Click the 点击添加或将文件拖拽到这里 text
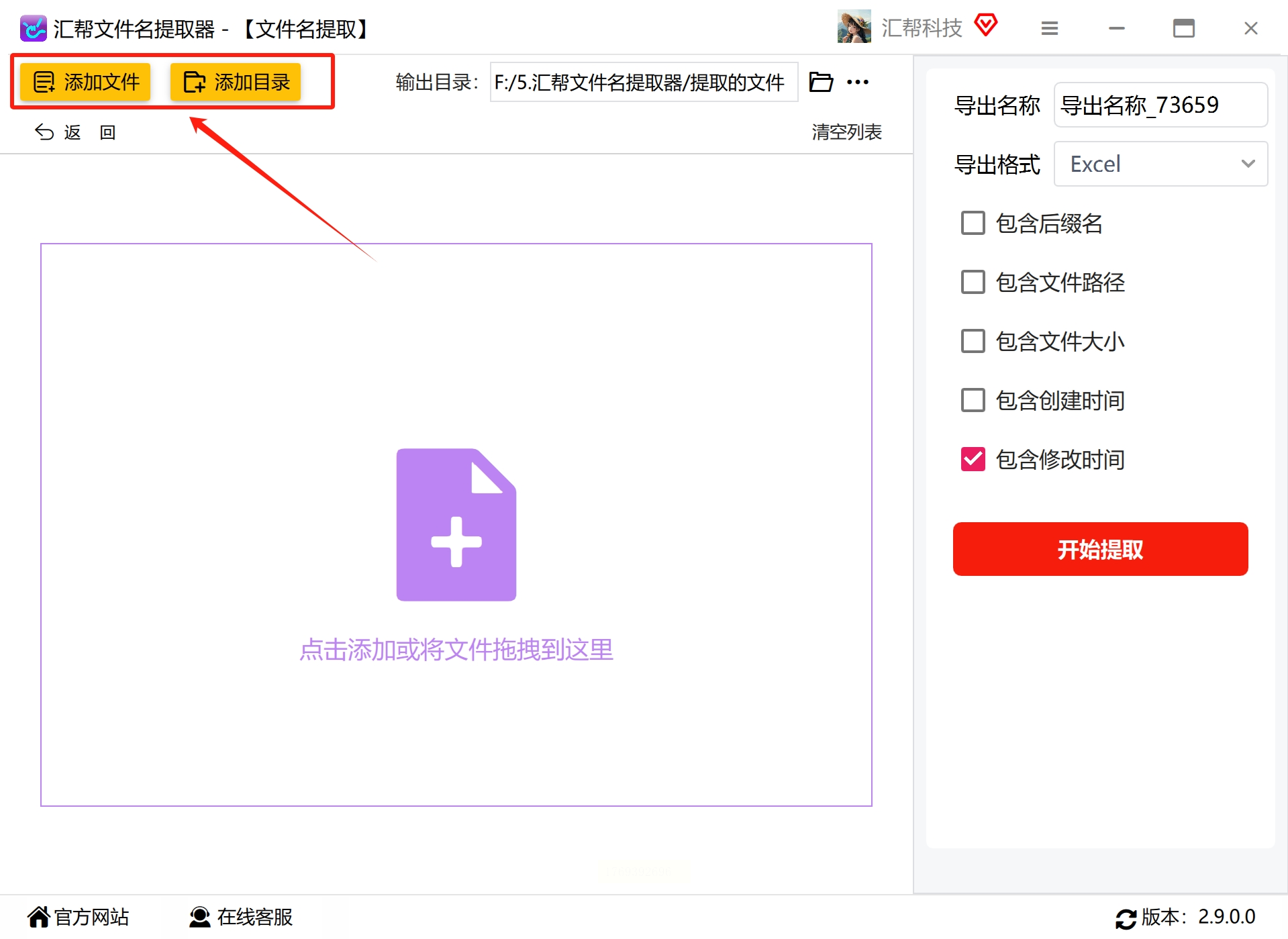Screen dimensions: 1288x939 [456, 650]
